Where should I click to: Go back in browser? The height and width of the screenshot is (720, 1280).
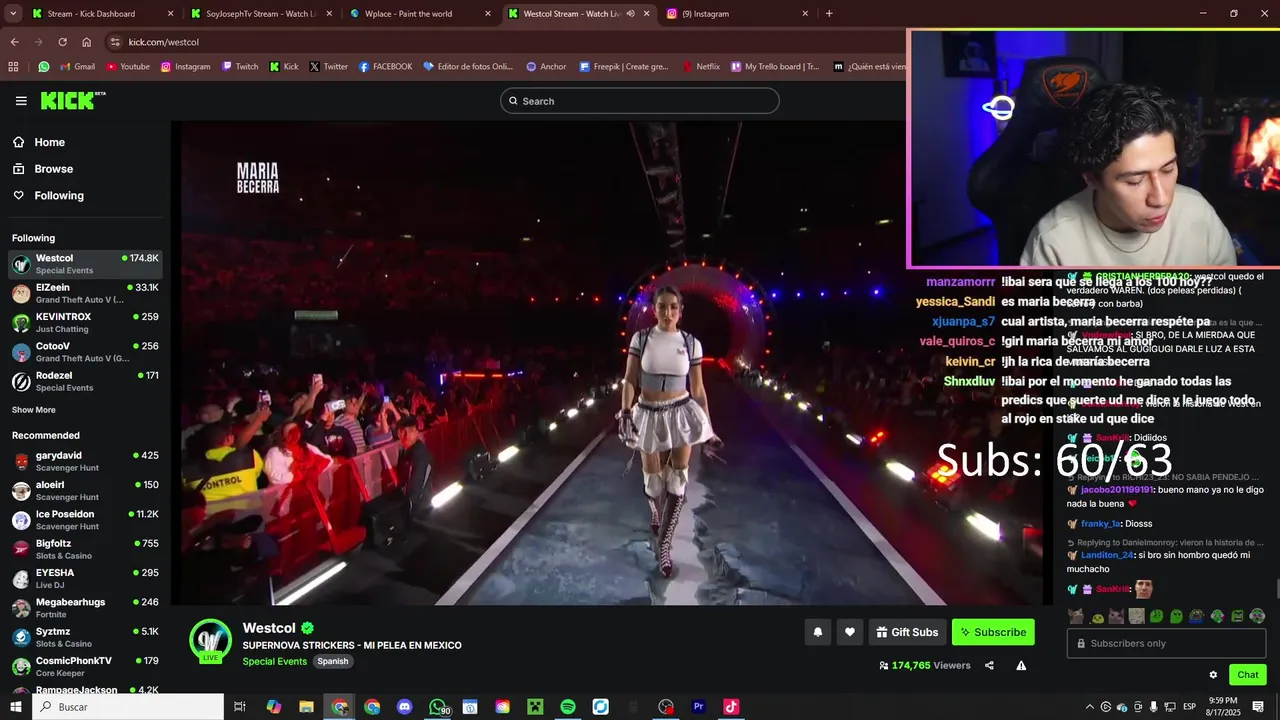click(x=14, y=42)
